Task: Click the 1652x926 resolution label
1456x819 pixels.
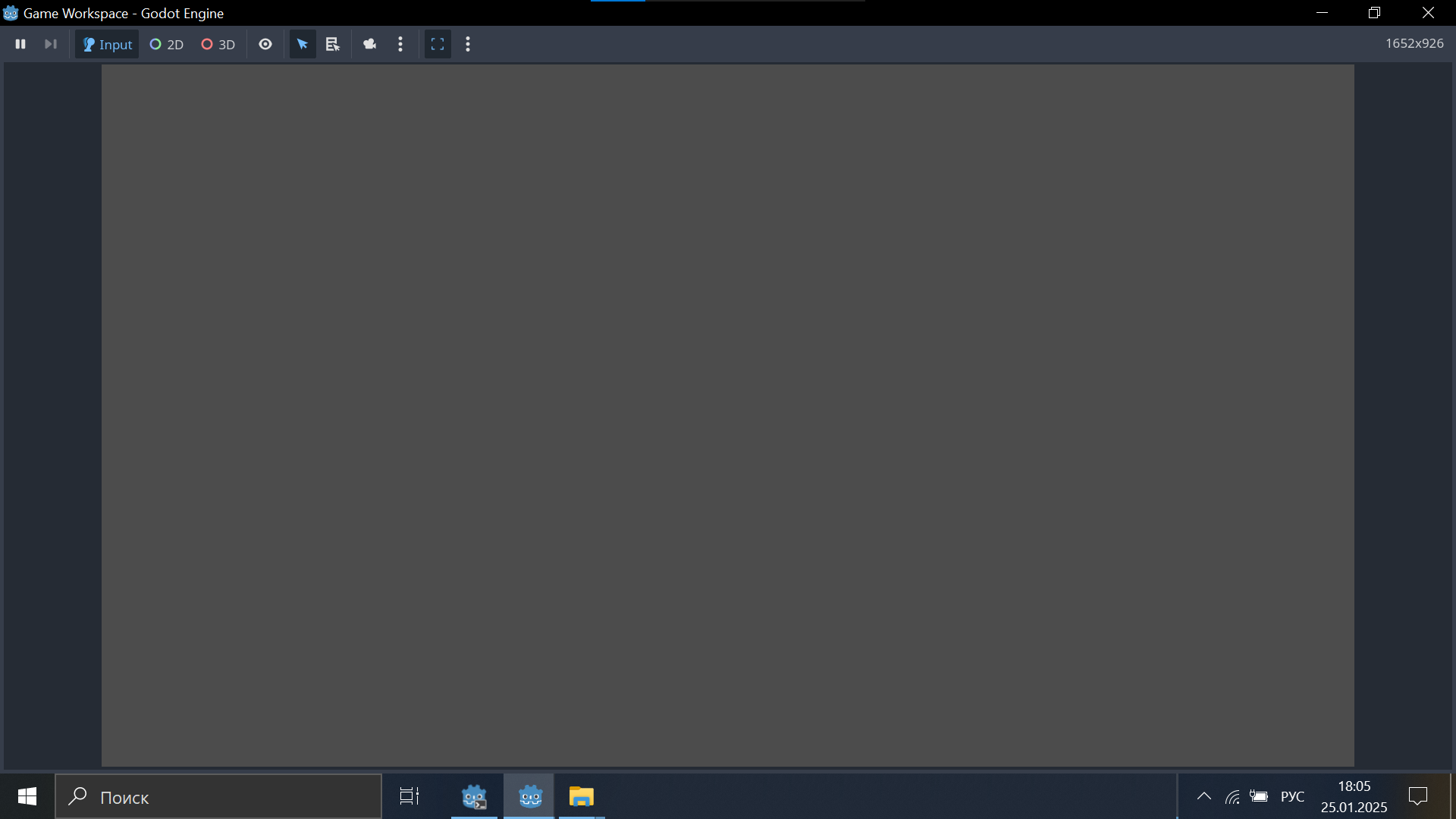Action: pyautogui.click(x=1414, y=43)
